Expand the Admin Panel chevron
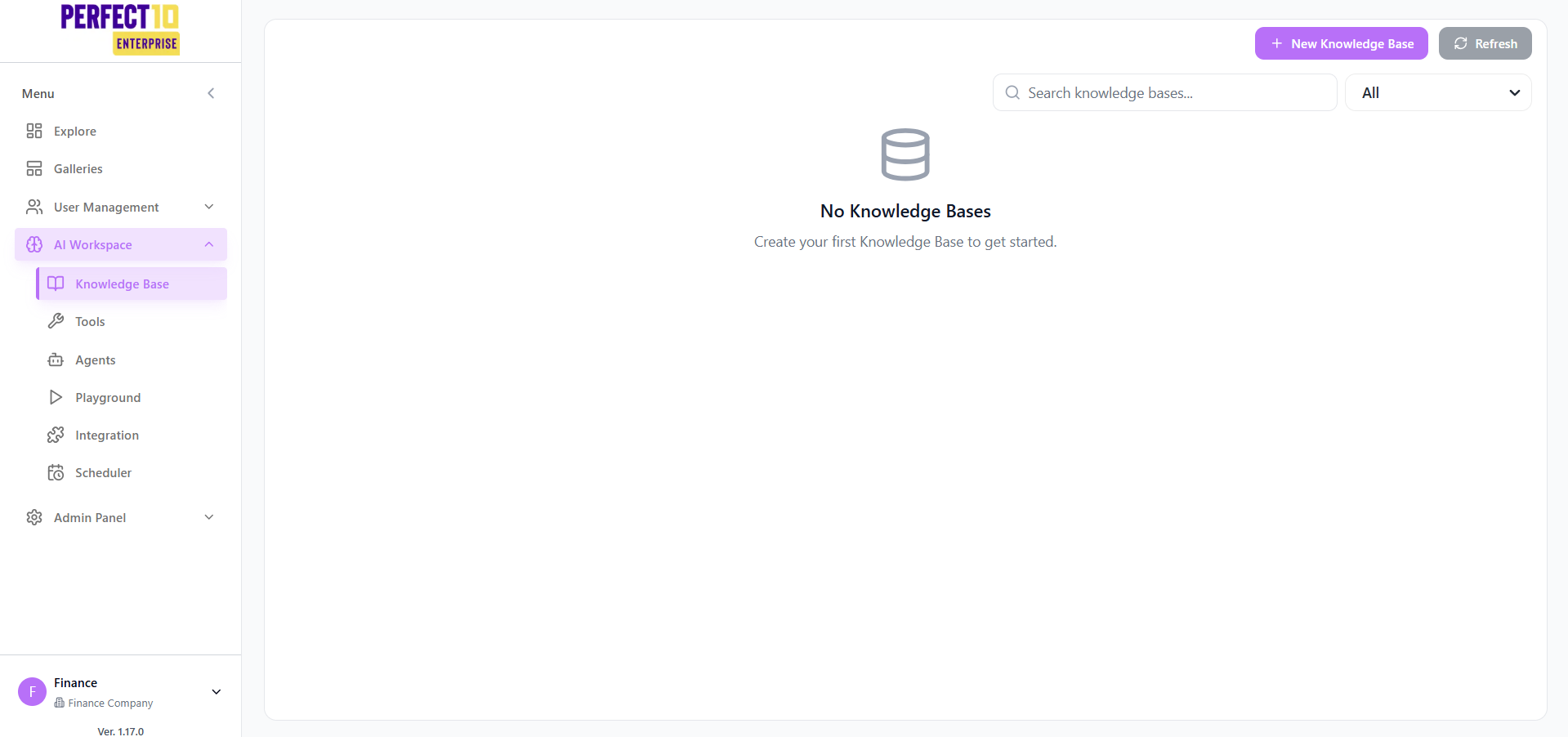Screen dimensions: 1568x737 (209, 517)
